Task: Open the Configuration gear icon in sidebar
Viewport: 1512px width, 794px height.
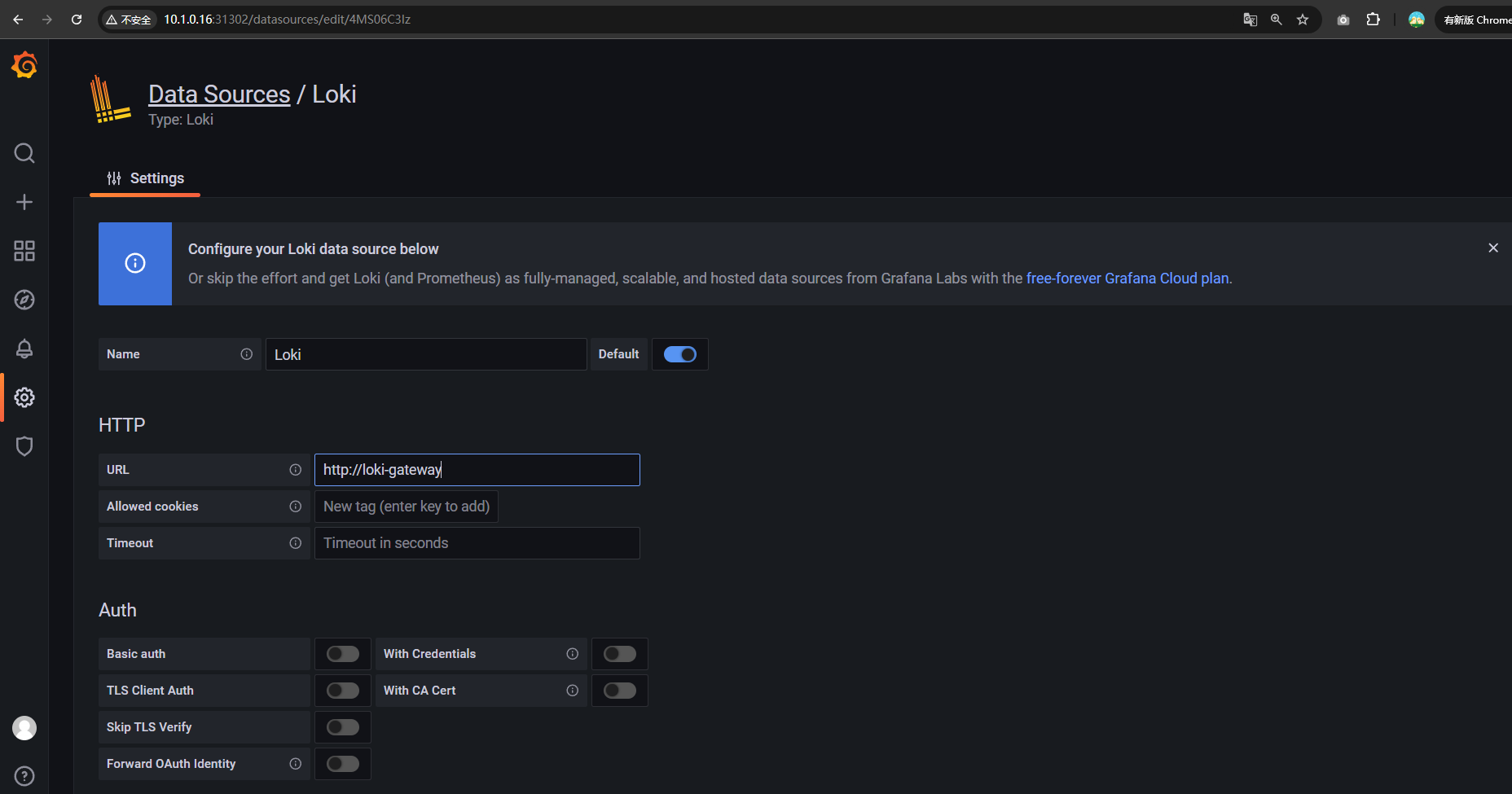Action: 24,397
